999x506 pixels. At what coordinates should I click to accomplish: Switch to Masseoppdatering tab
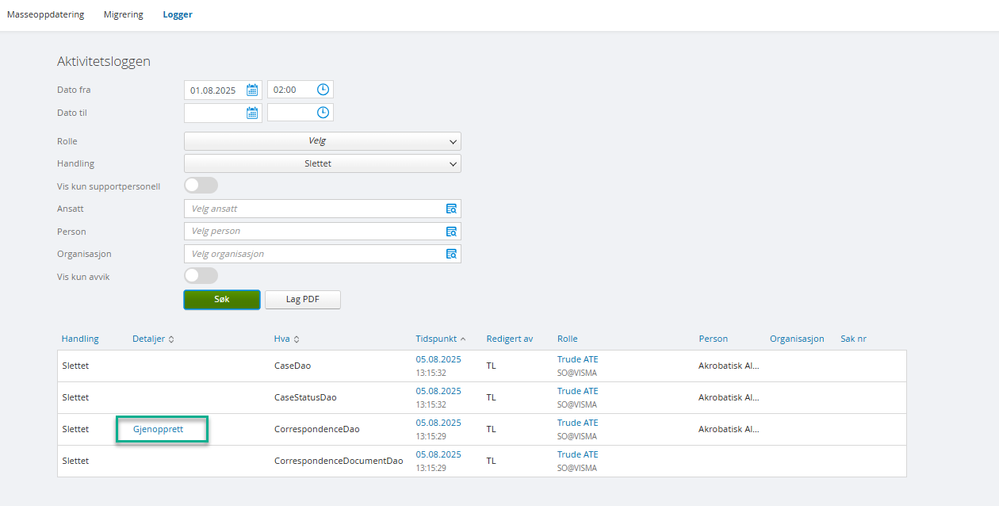point(45,15)
